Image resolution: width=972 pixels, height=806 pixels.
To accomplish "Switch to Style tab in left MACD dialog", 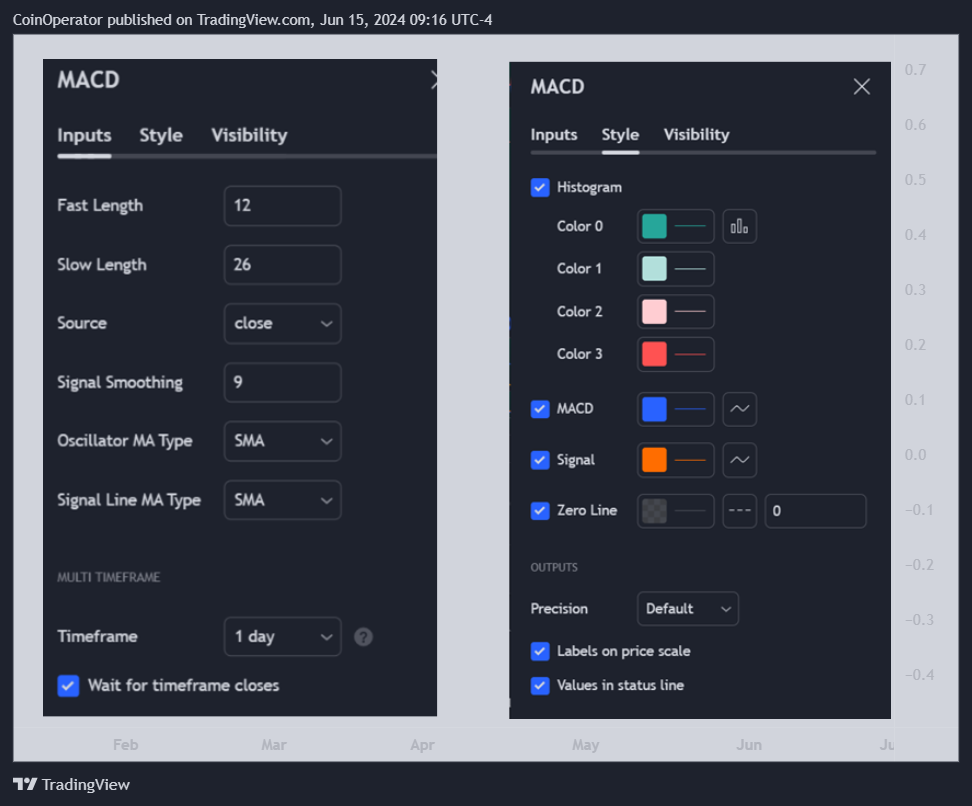I will tap(161, 135).
